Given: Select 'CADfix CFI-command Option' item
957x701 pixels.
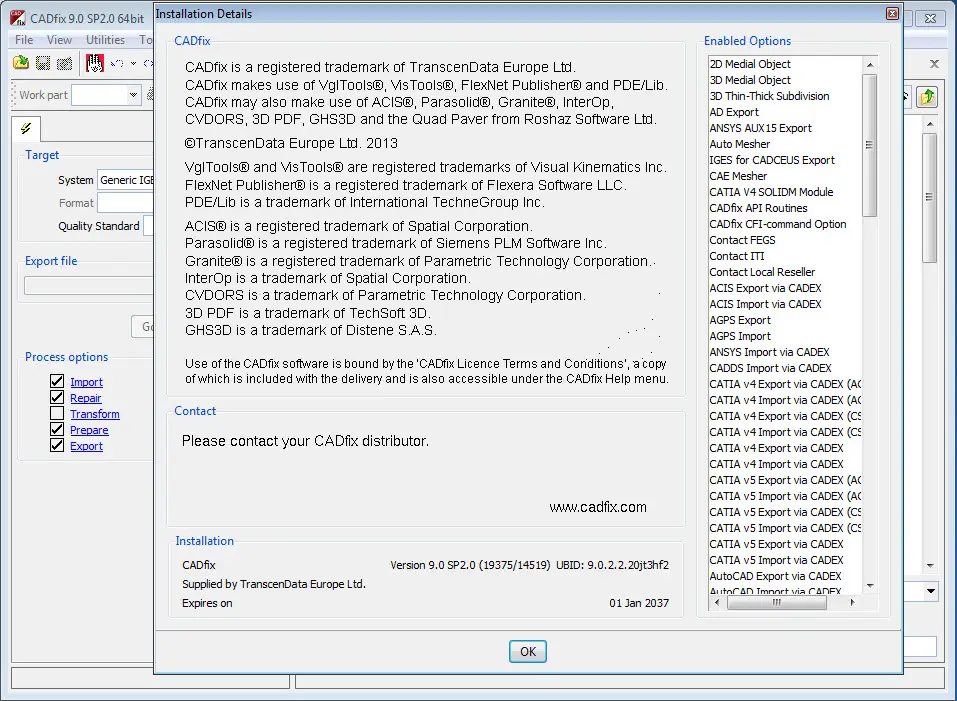Looking at the screenshot, I should pos(778,224).
